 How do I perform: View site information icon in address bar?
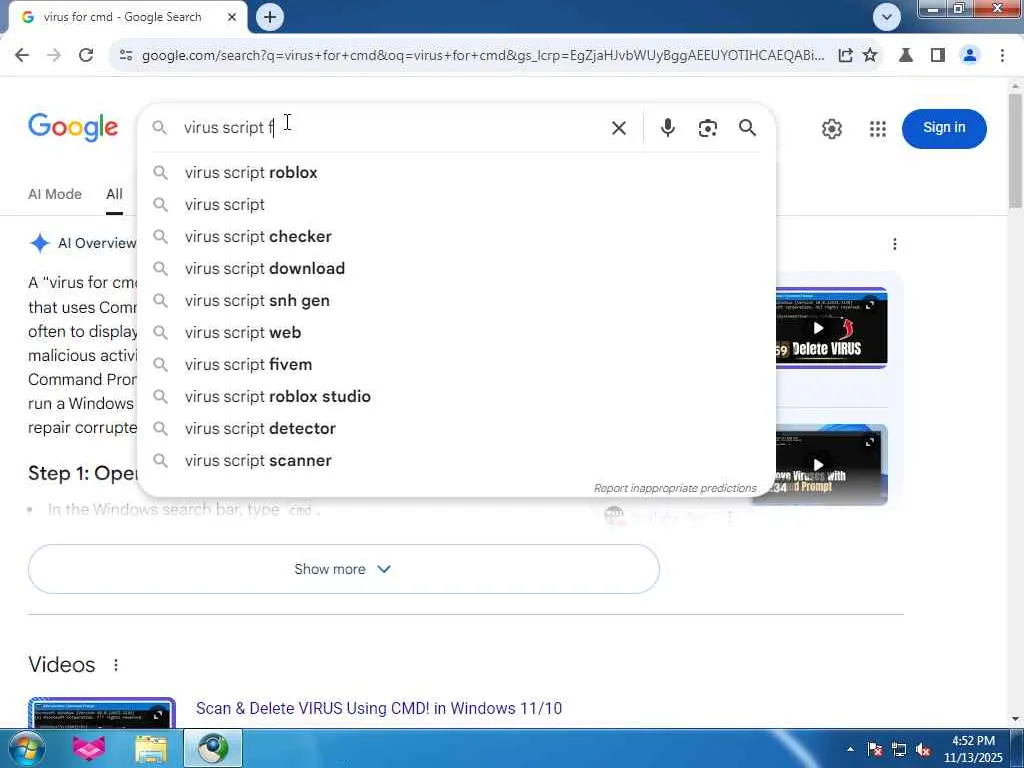pyautogui.click(x=126, y=56)
